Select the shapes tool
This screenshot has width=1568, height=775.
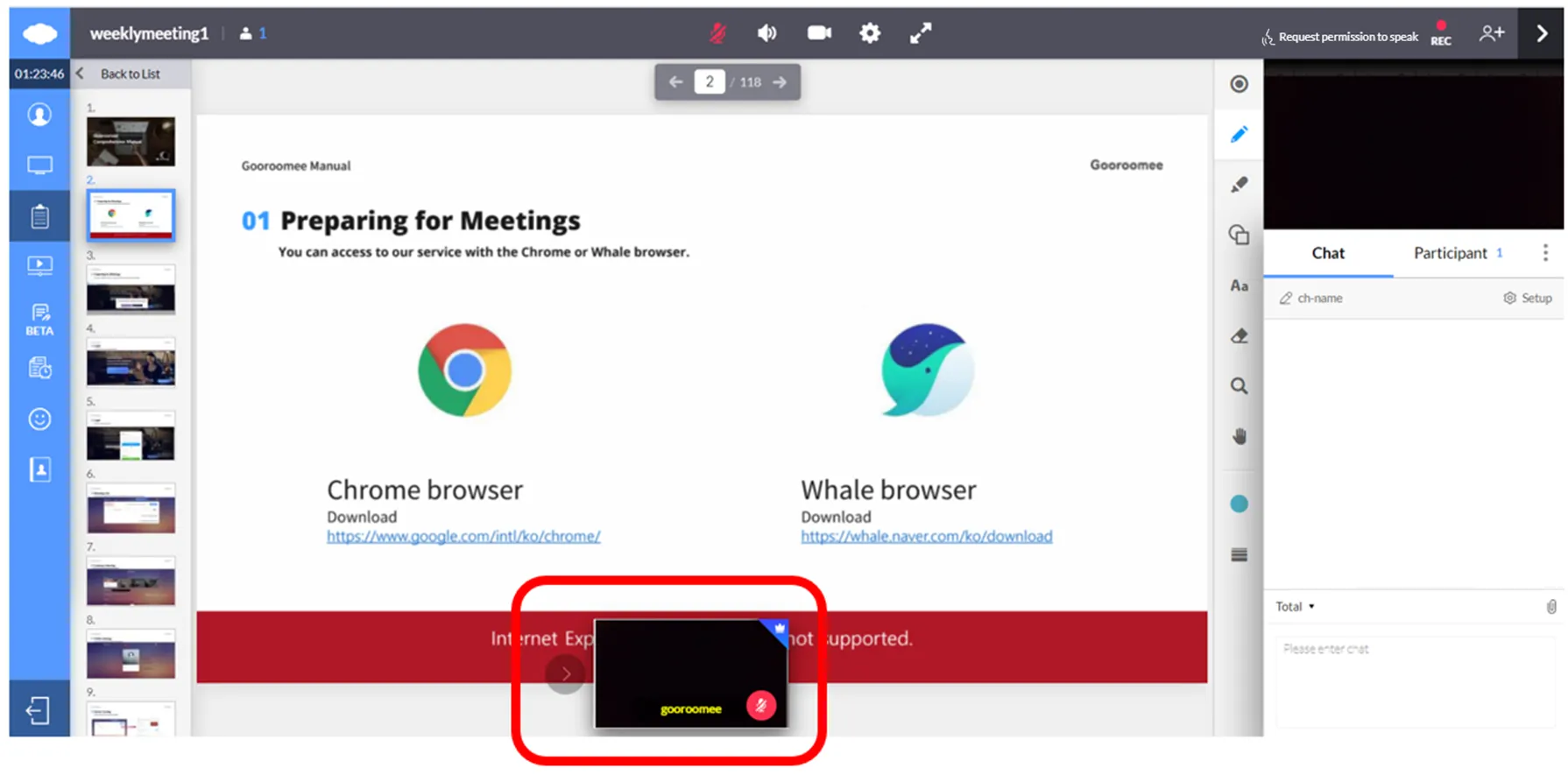[1239, 235]
